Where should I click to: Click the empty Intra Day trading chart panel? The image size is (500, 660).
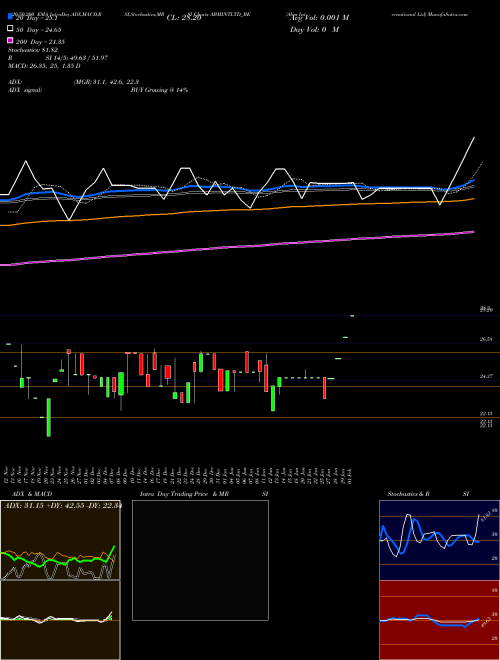(x=200, y=560)
